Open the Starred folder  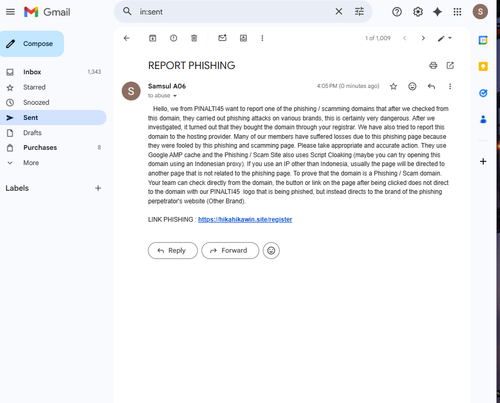coord(53,87)
